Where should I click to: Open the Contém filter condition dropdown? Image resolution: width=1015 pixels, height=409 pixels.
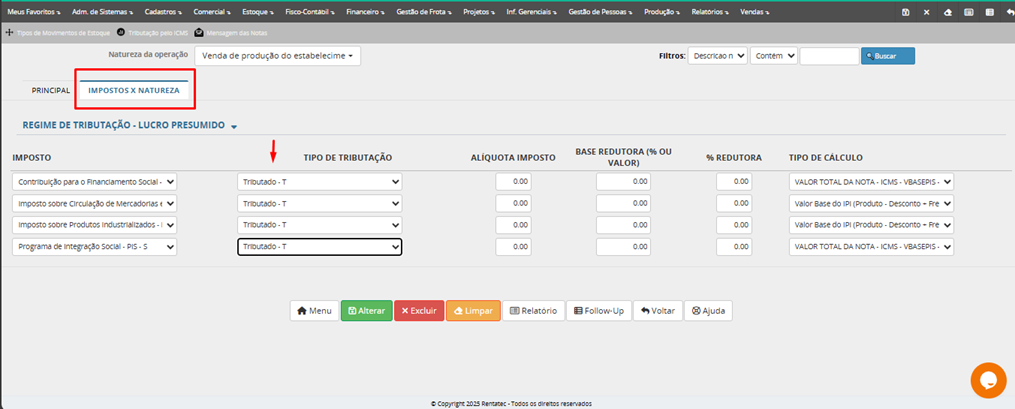[773, 56]
